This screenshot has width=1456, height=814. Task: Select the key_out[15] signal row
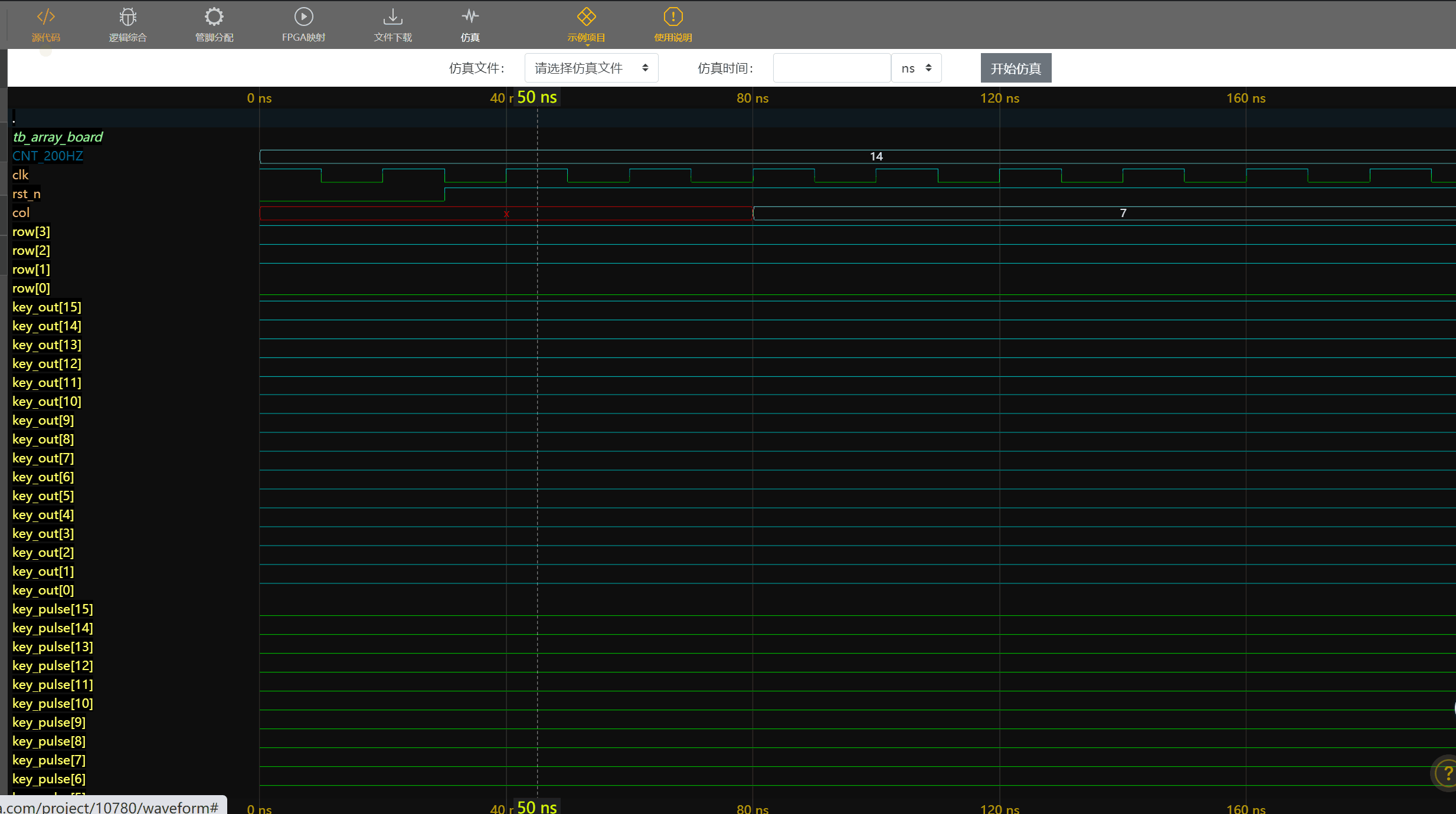(x=47, y=307)
